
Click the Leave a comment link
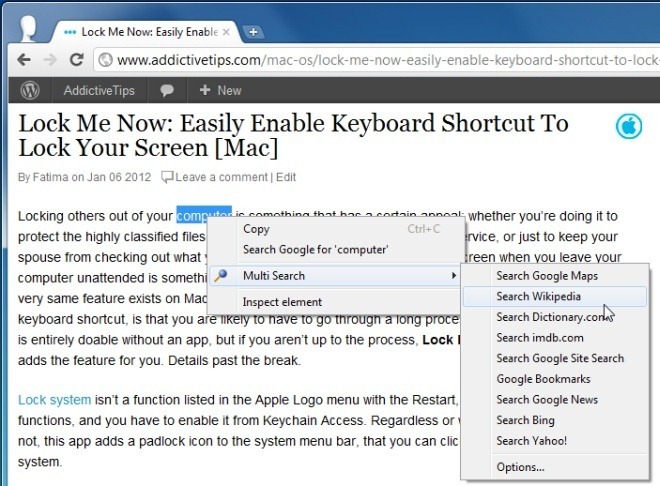221,177
